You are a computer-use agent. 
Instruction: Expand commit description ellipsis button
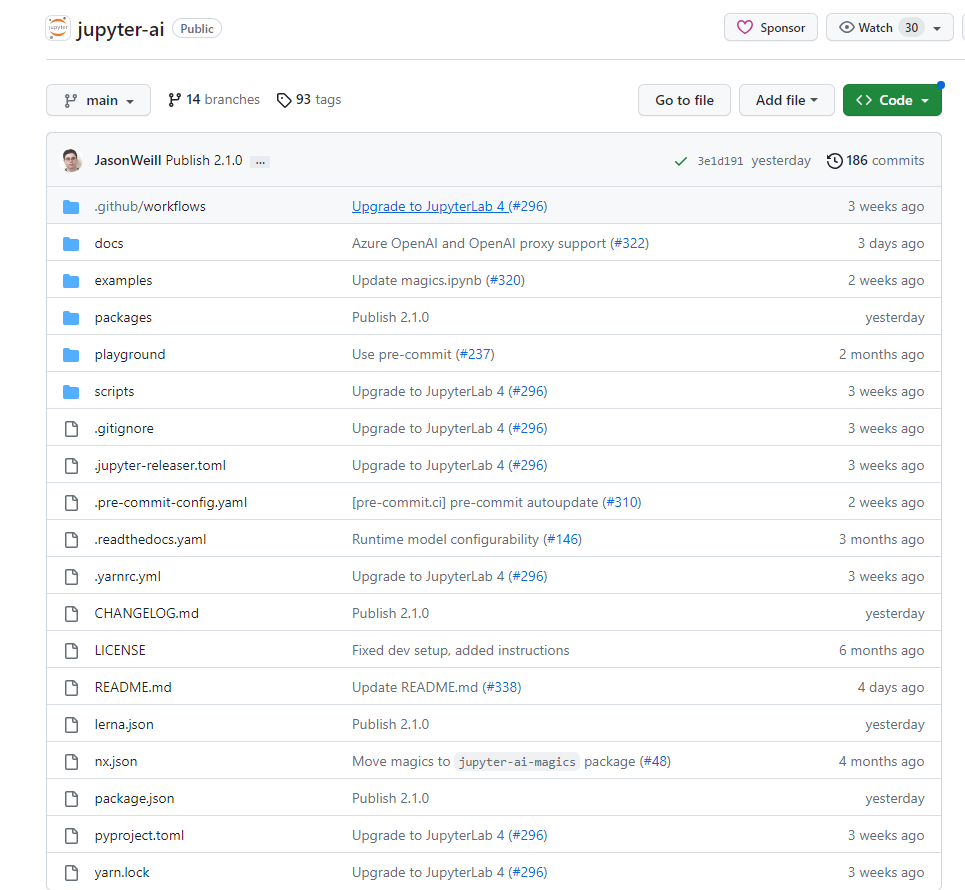point(260,161)
